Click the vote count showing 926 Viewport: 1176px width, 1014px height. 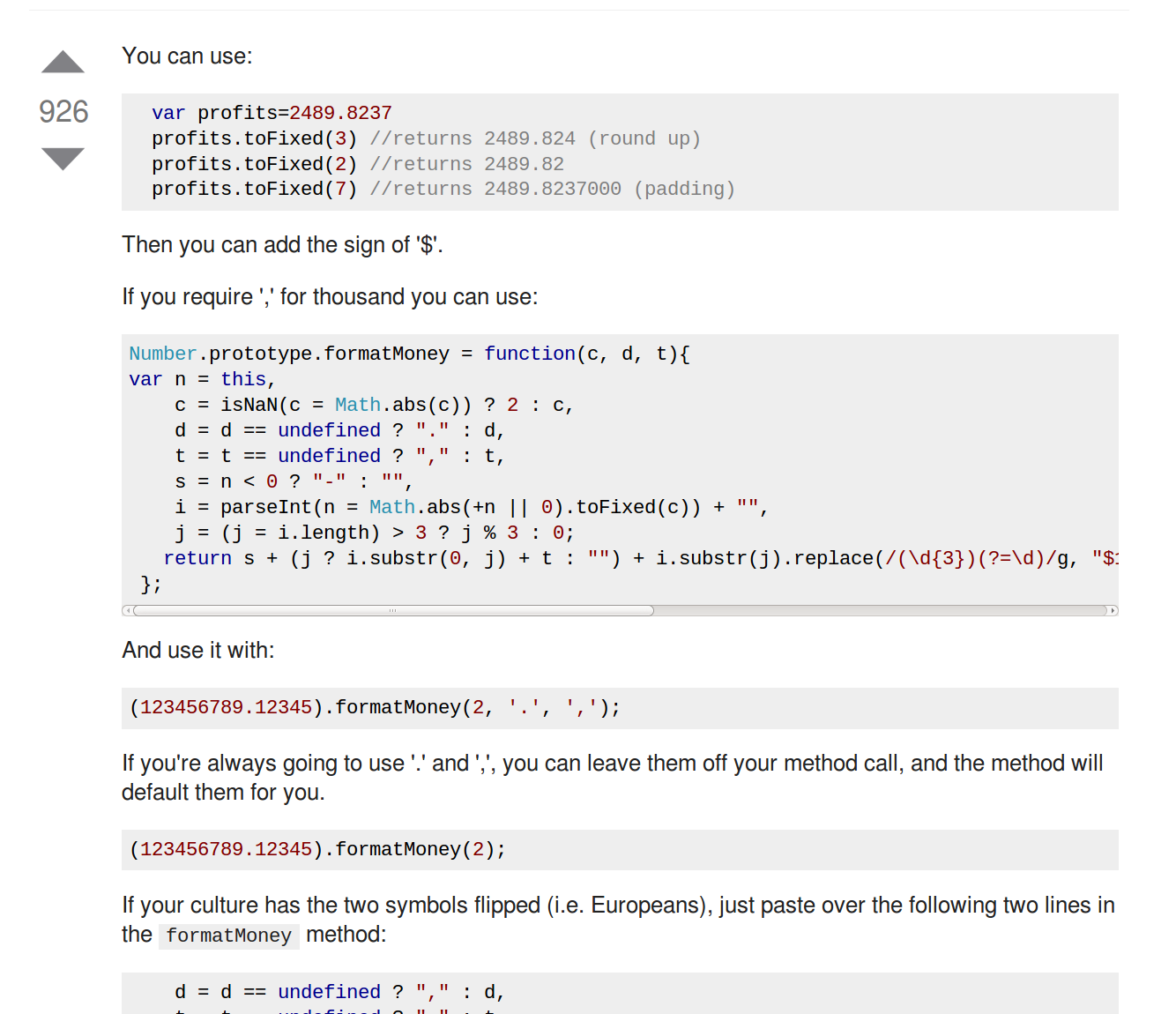click(62, 111)
